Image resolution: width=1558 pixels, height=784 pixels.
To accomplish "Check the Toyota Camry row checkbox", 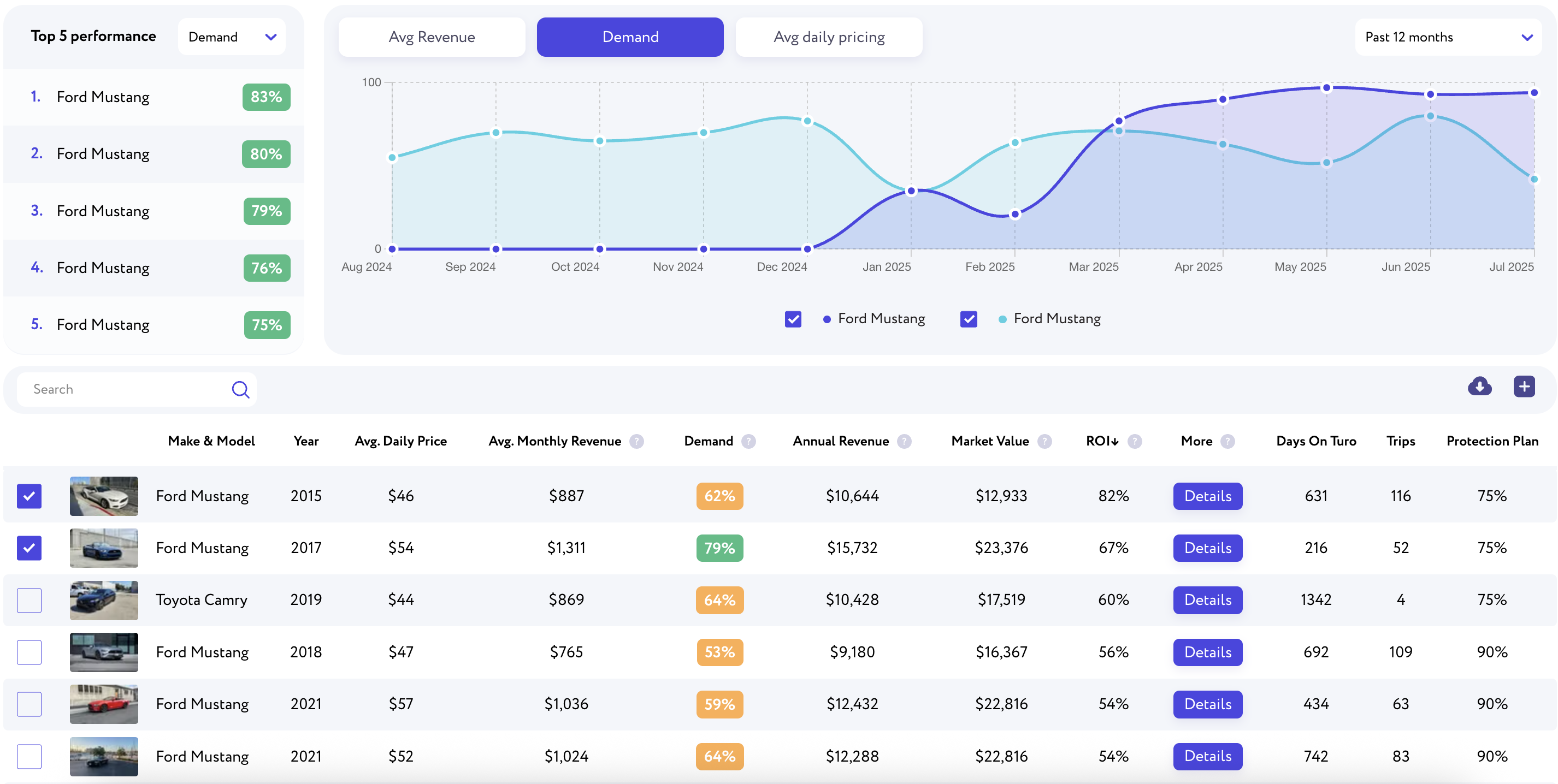I will point(29,600).
